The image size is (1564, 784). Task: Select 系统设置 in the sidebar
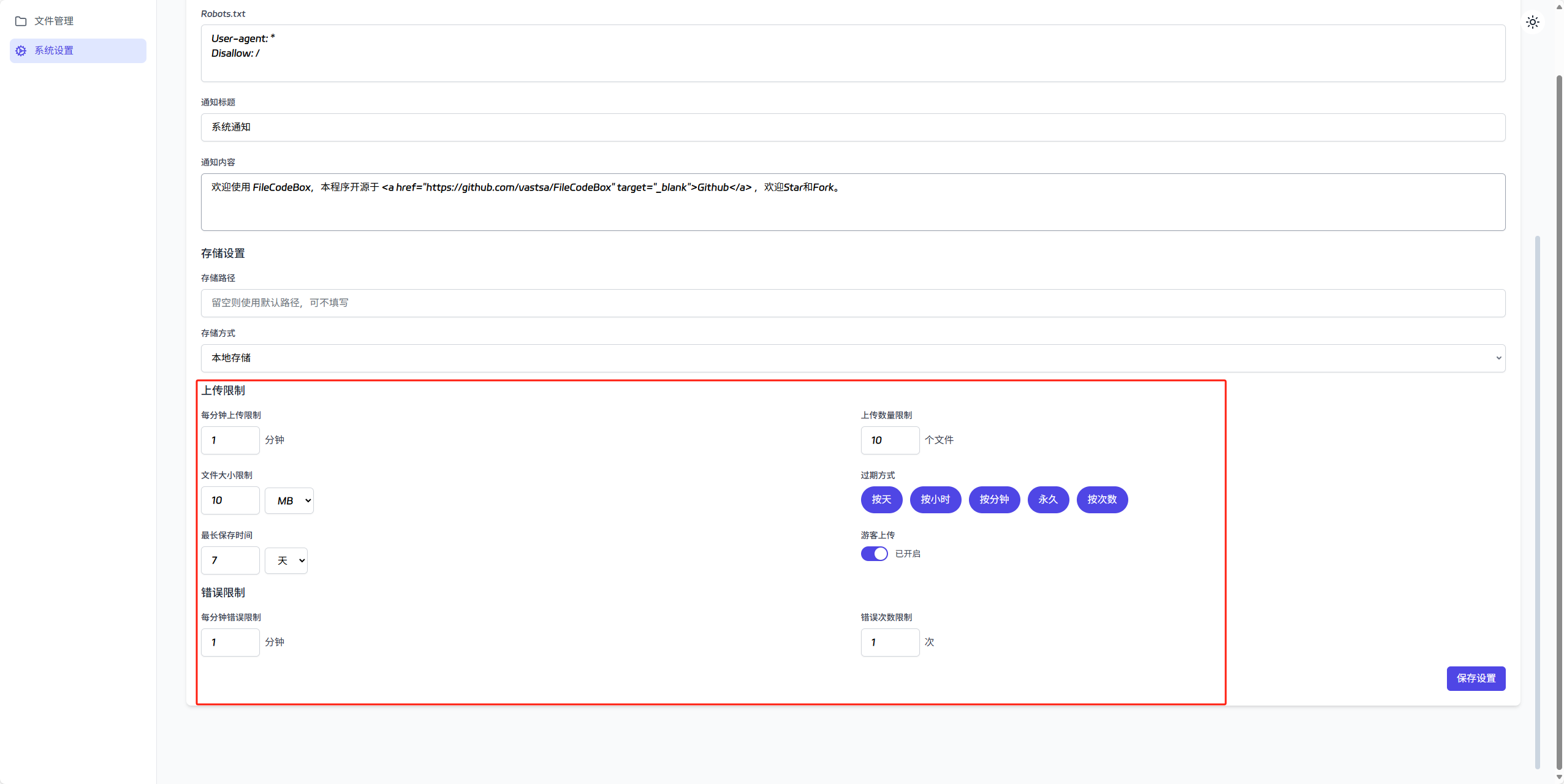click(x=54, y=51)
